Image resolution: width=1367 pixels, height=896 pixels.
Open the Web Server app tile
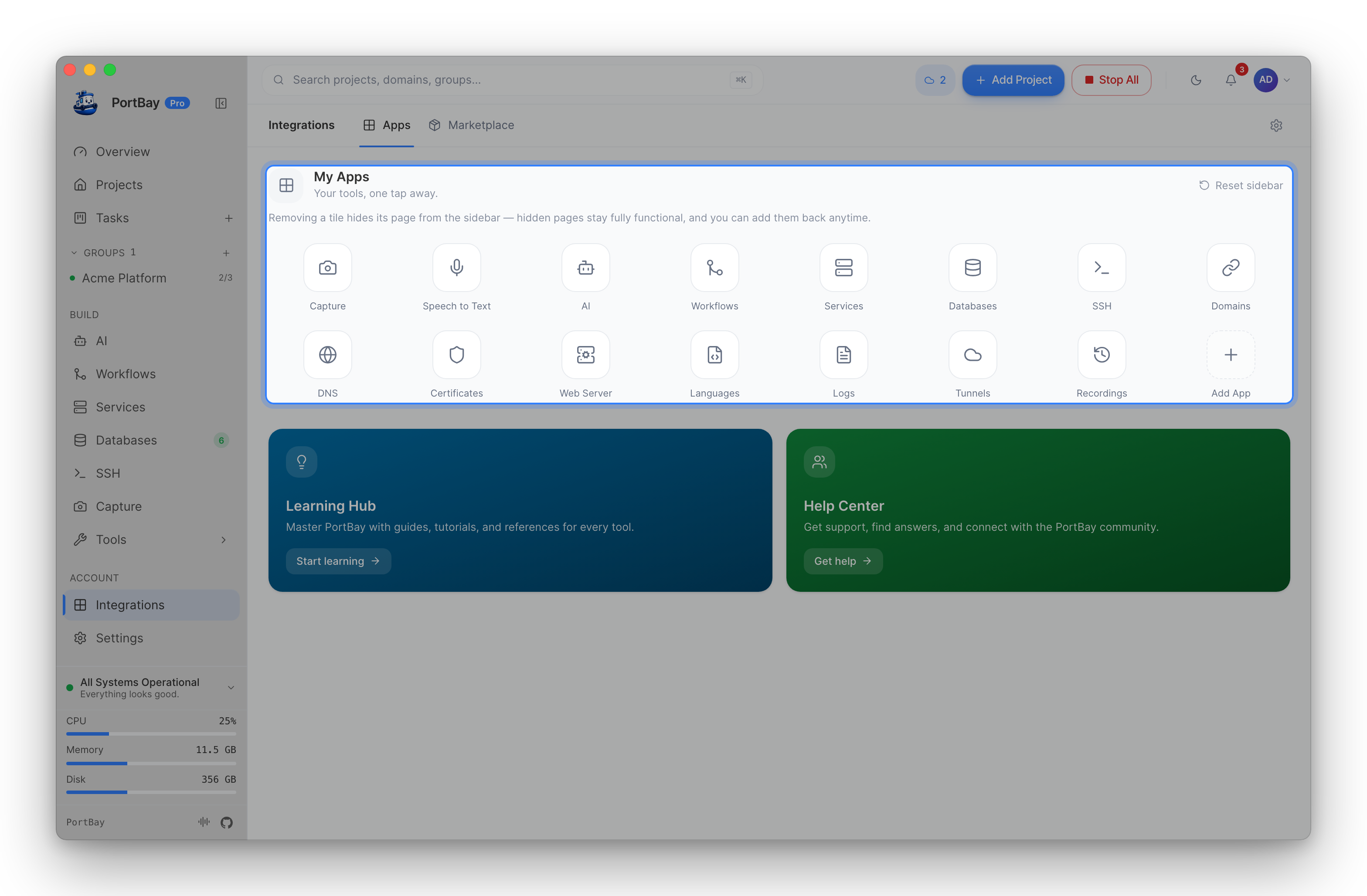[585, 355]
